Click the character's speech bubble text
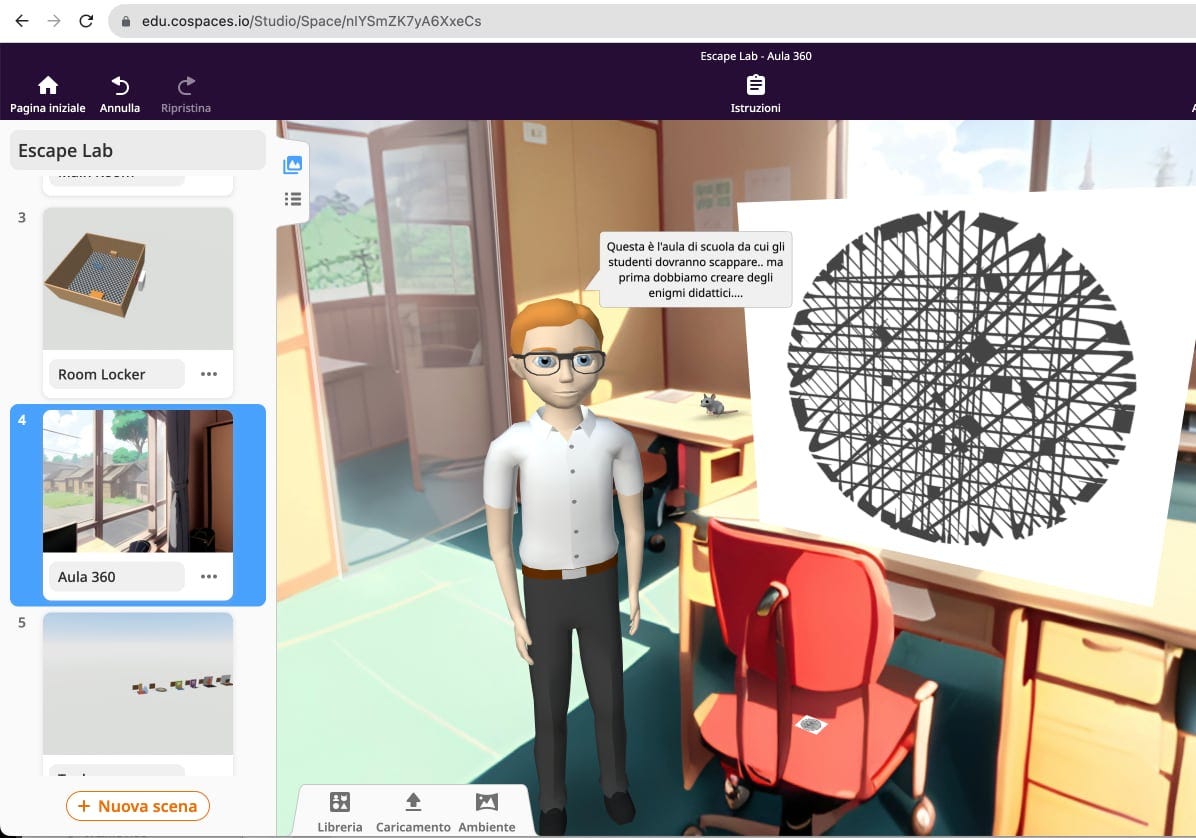The height and width of the screenshot is (838, 1196). pyautogui.click(x=695, y=269)
